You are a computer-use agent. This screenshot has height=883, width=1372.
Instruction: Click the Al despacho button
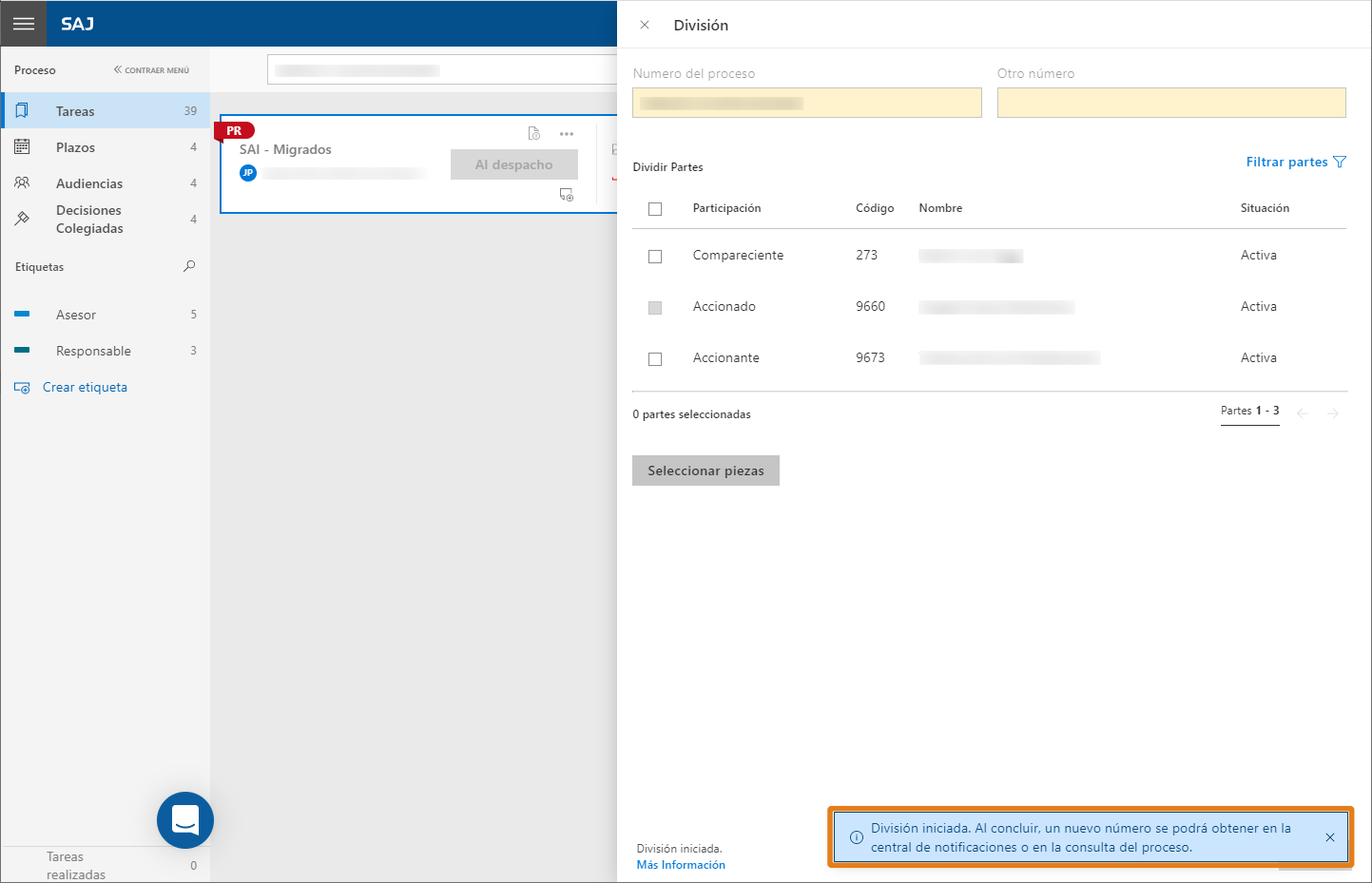point(514,164)
